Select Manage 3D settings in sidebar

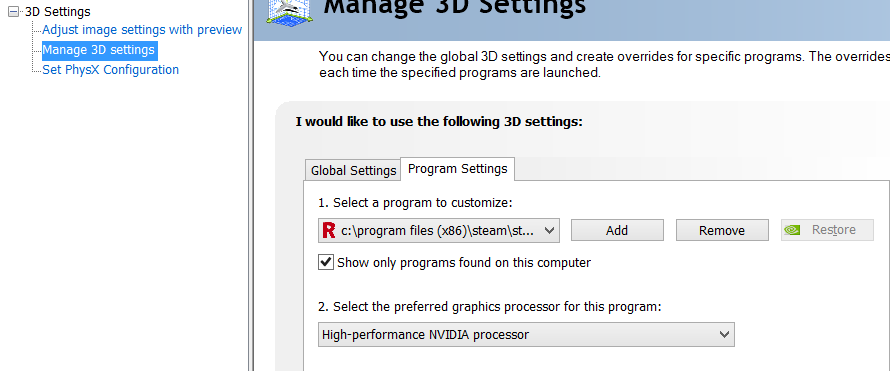99,50
